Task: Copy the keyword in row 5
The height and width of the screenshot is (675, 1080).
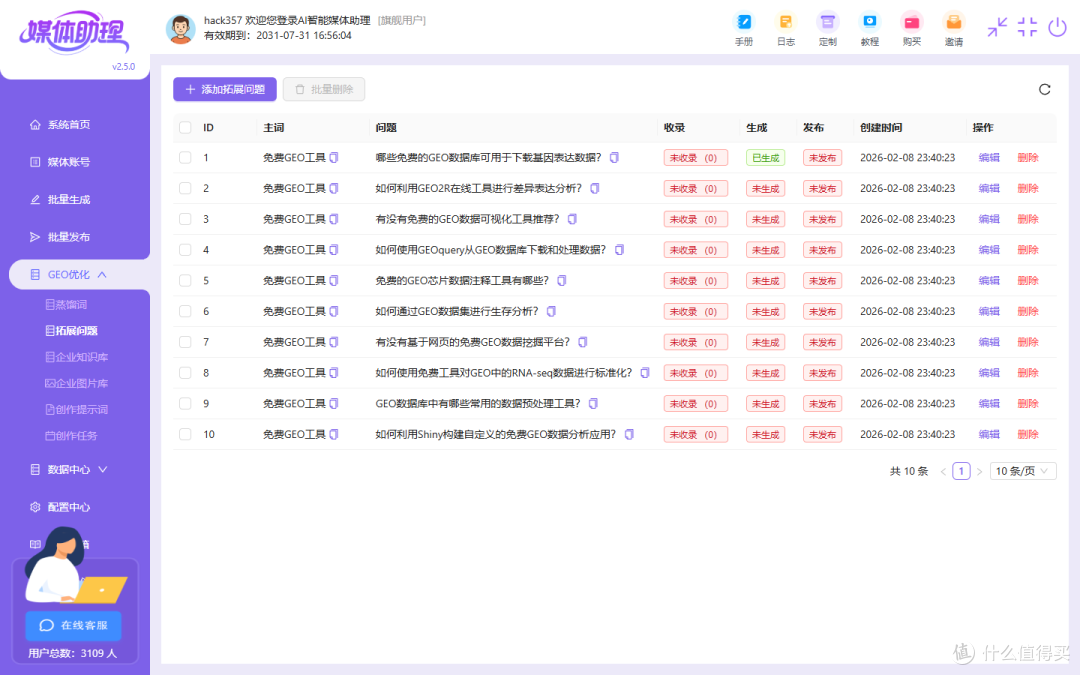Action: 334,280
